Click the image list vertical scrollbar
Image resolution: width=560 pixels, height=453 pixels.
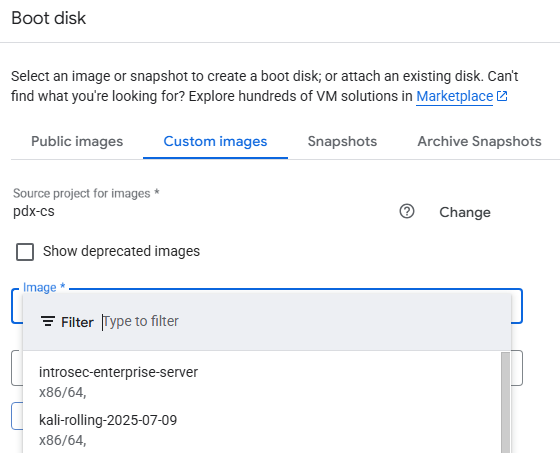505,402
